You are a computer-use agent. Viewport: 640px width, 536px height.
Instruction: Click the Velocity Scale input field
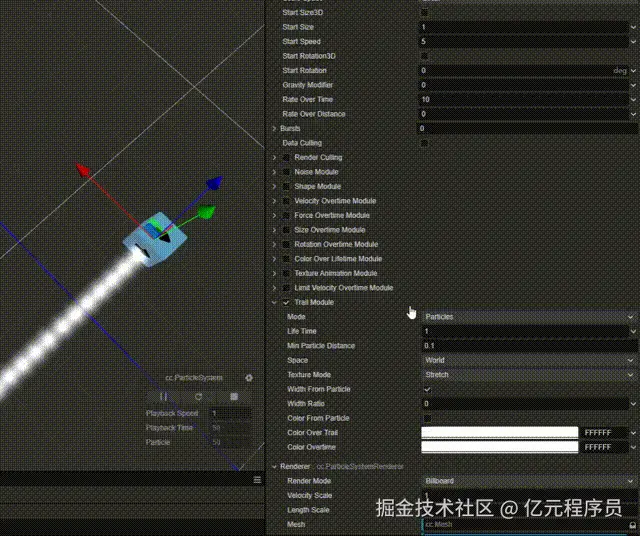click(x=529, y=496)
